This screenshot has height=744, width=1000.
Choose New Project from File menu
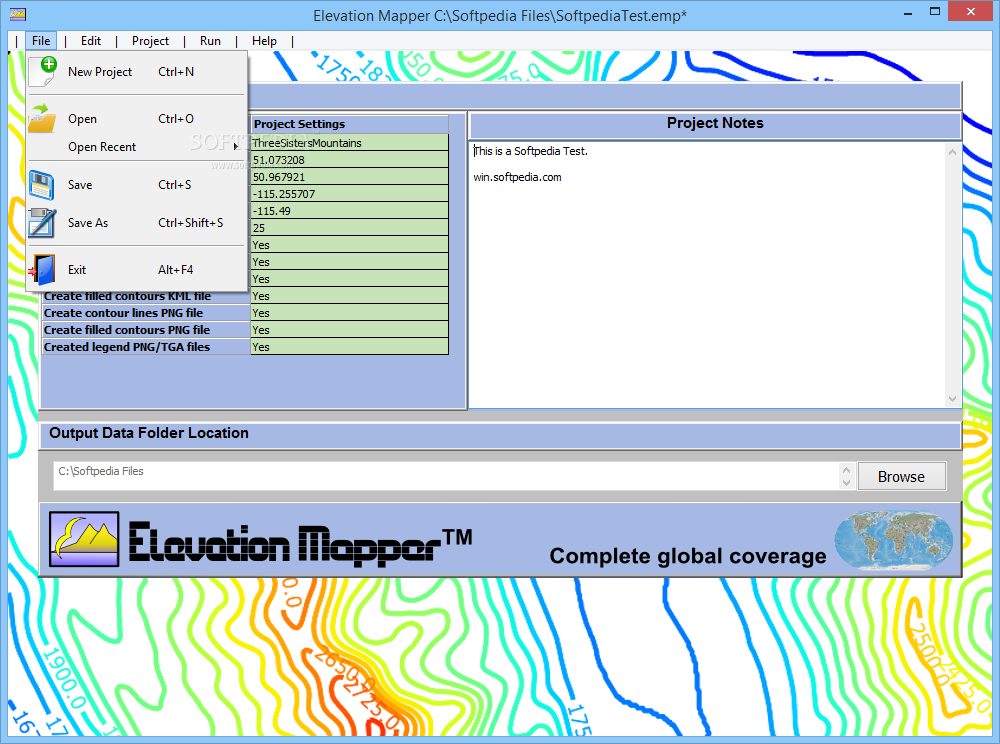[x=136, y=72]
